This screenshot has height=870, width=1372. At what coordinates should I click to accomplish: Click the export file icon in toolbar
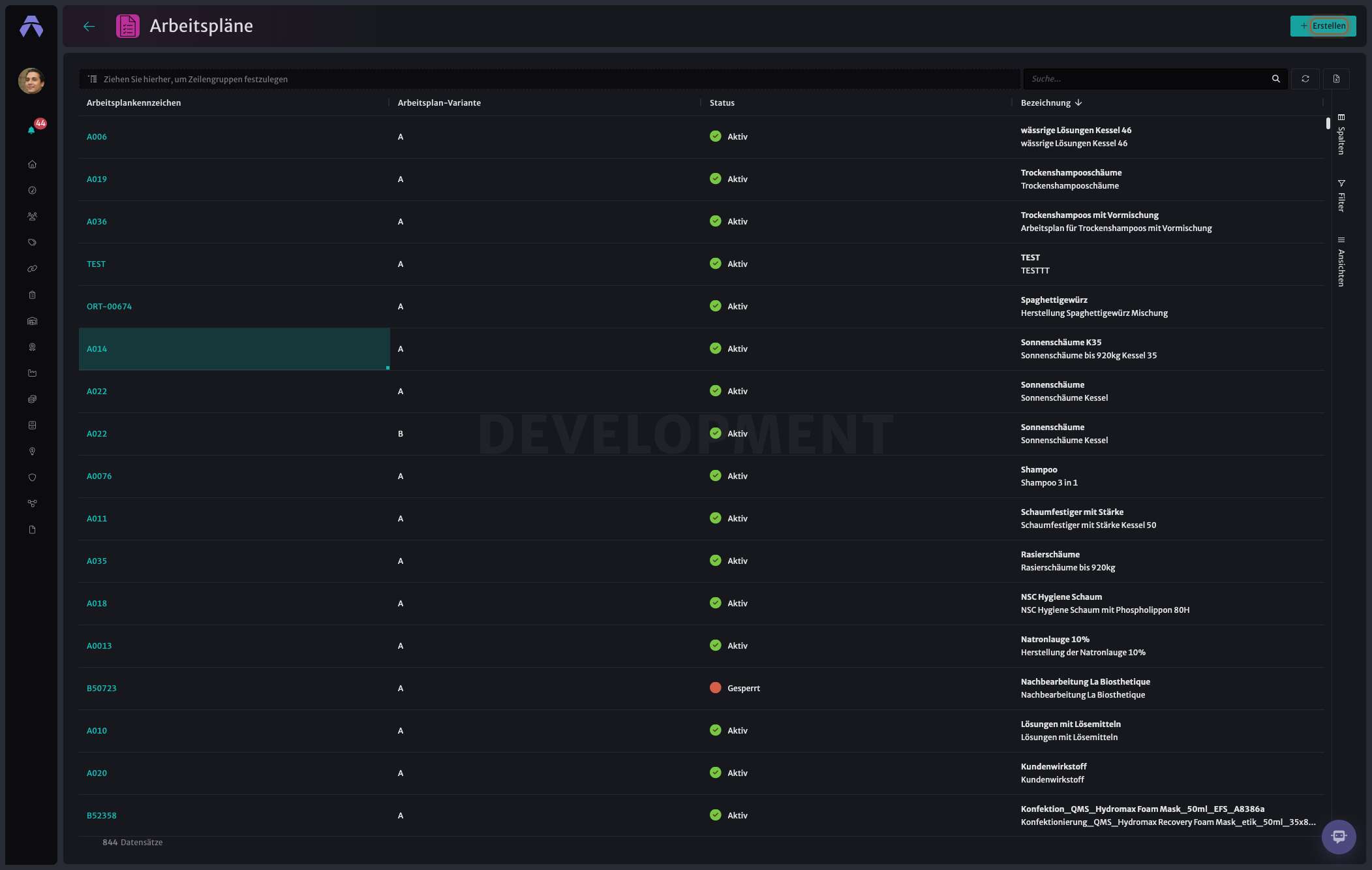(1336, 79)
